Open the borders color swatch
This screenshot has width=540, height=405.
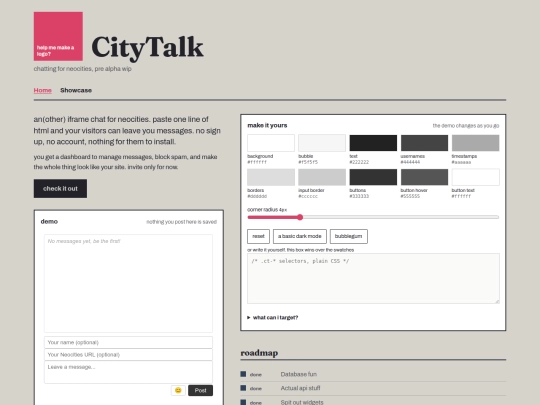[x=271, y=177]
